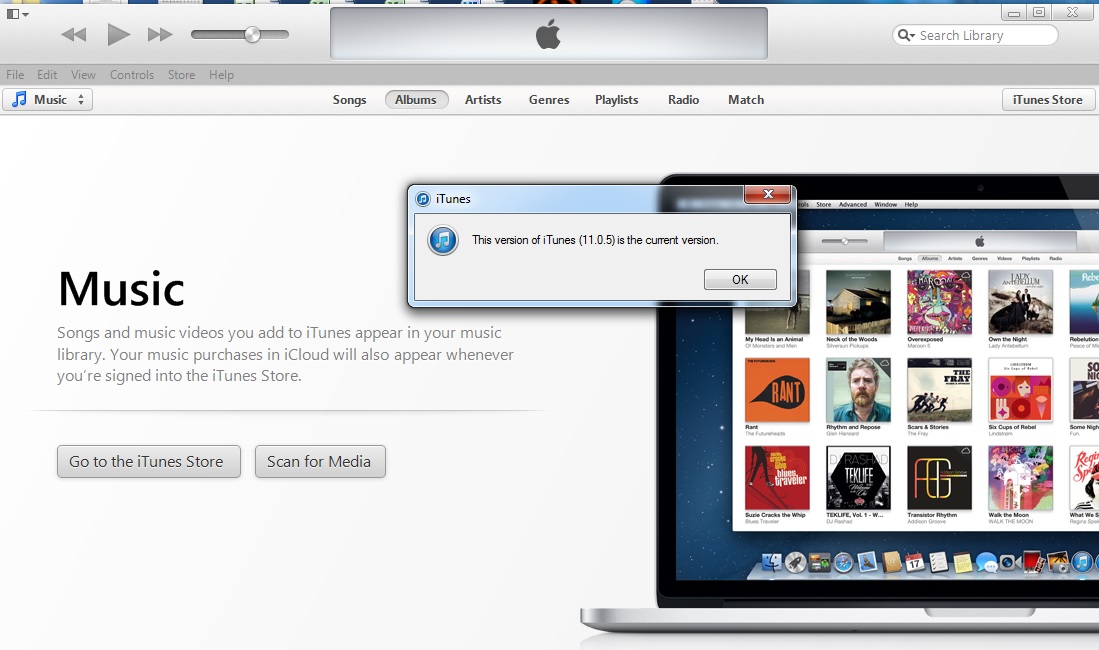The width and height of the screenshot is (1099, 650).
Task: Click the Walk the Moon album cover
Action: pos(1020,478)
